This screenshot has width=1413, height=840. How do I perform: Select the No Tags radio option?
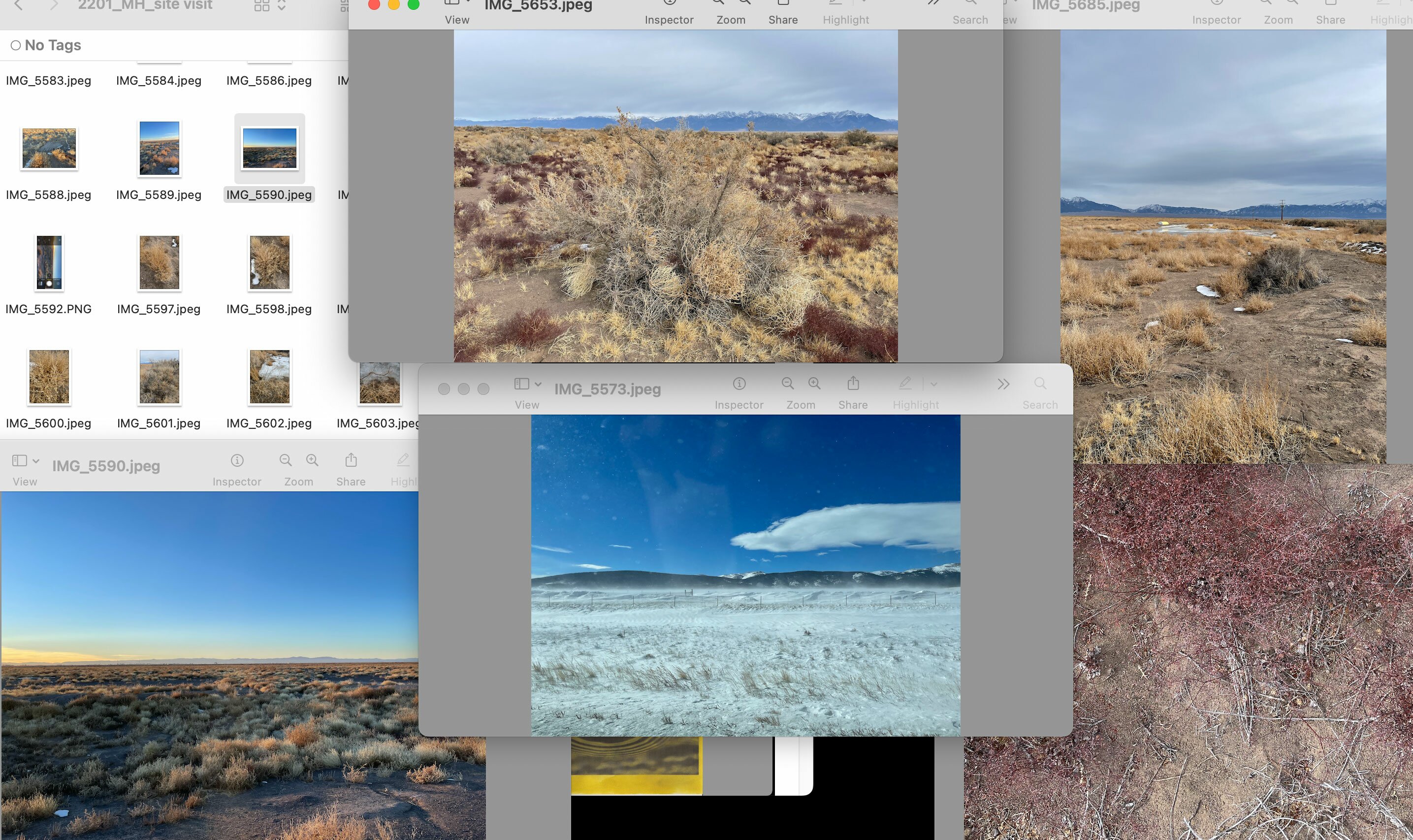16,45
